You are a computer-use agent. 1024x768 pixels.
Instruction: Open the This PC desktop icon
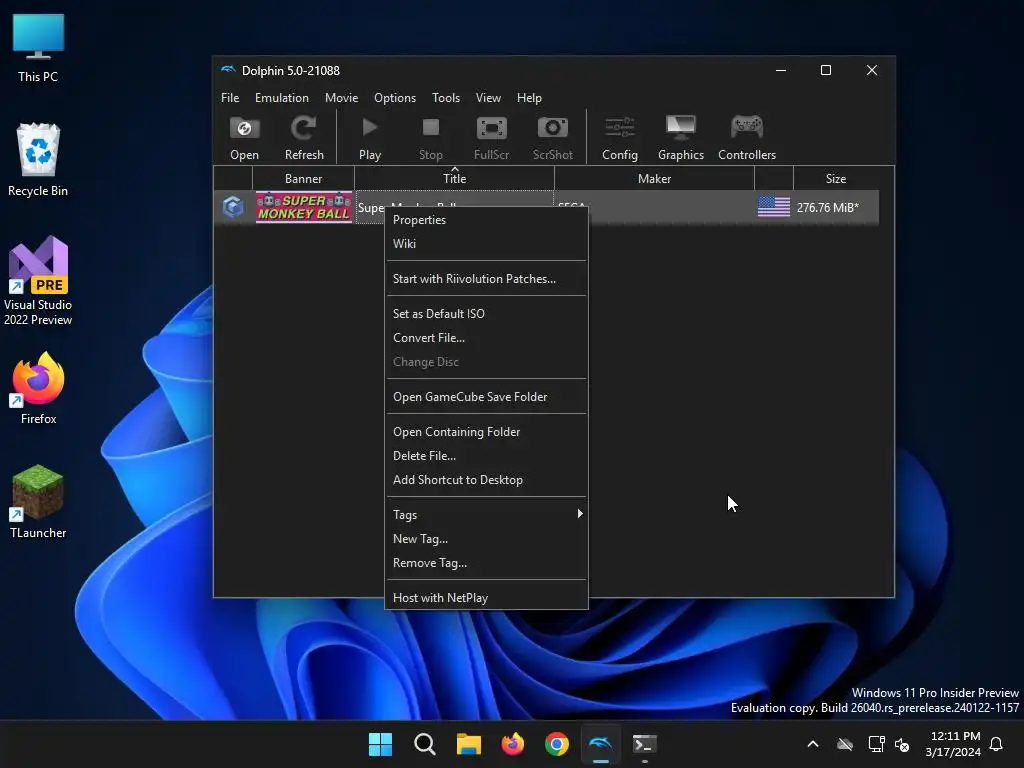pyautogui.click(x=38, y=48)
